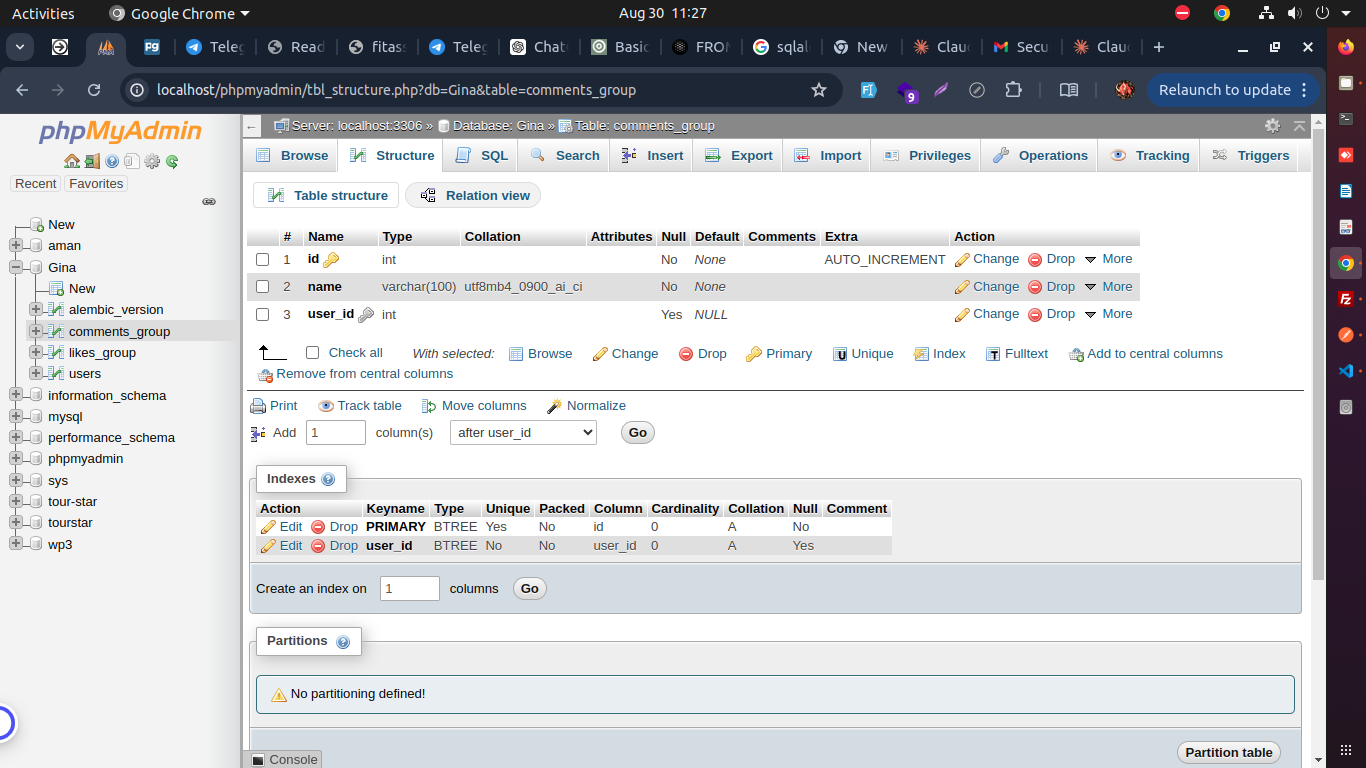Click the Create an index columns input
Image resolution: width=1366 pixels, height=768 pixels.
[x=409, y=589]
